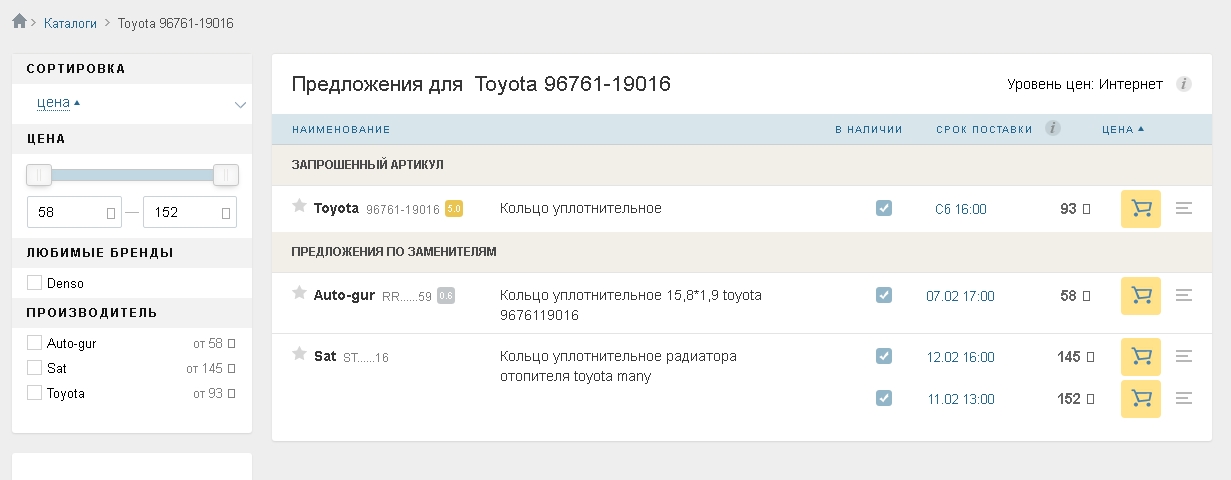Check the Denso favorite brand checkbox
Screen dimensions: 1231x480
tap(35, 283)
